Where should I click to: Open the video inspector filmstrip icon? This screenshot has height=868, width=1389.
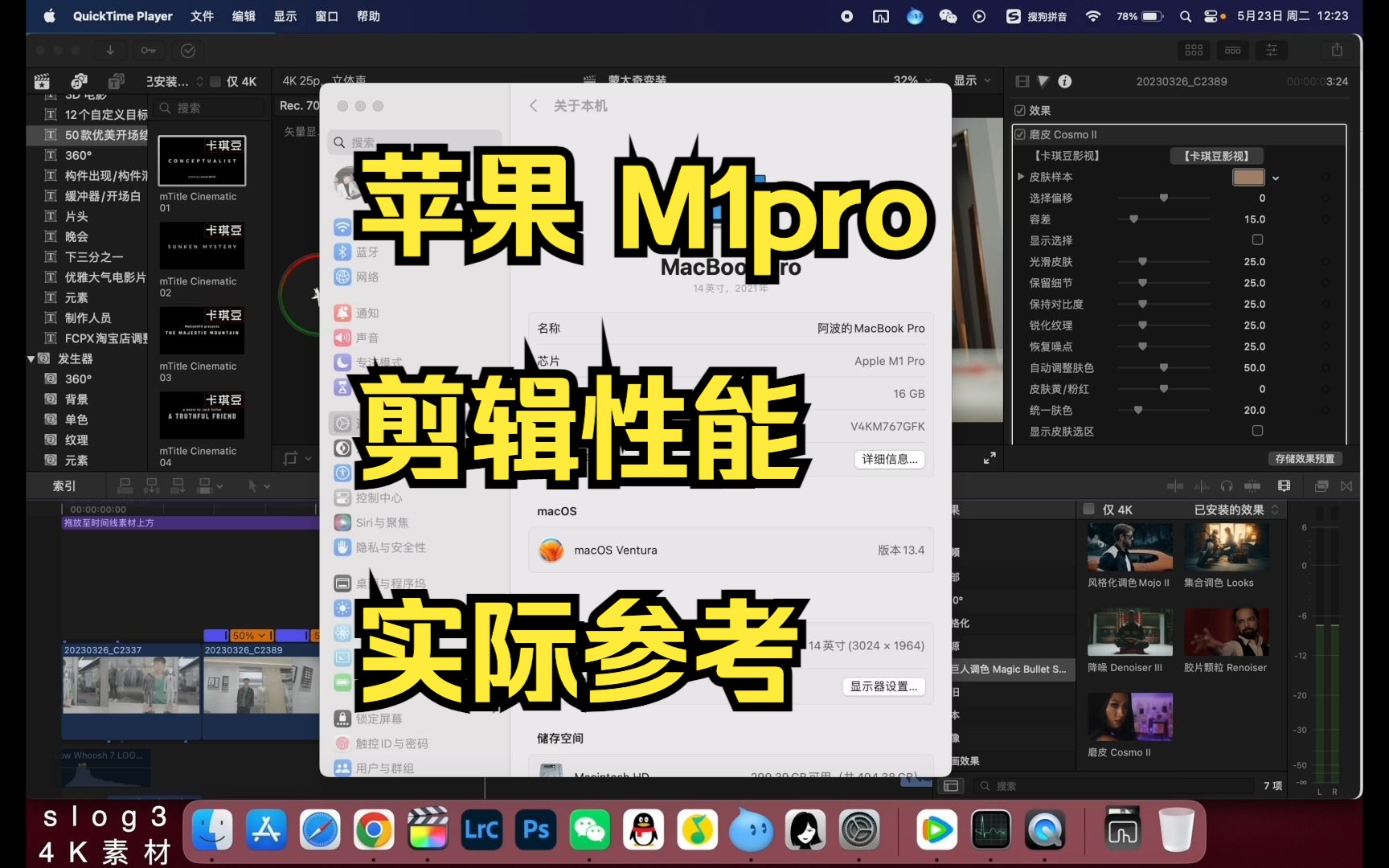pyautogui.click(x=1022, y=81)
